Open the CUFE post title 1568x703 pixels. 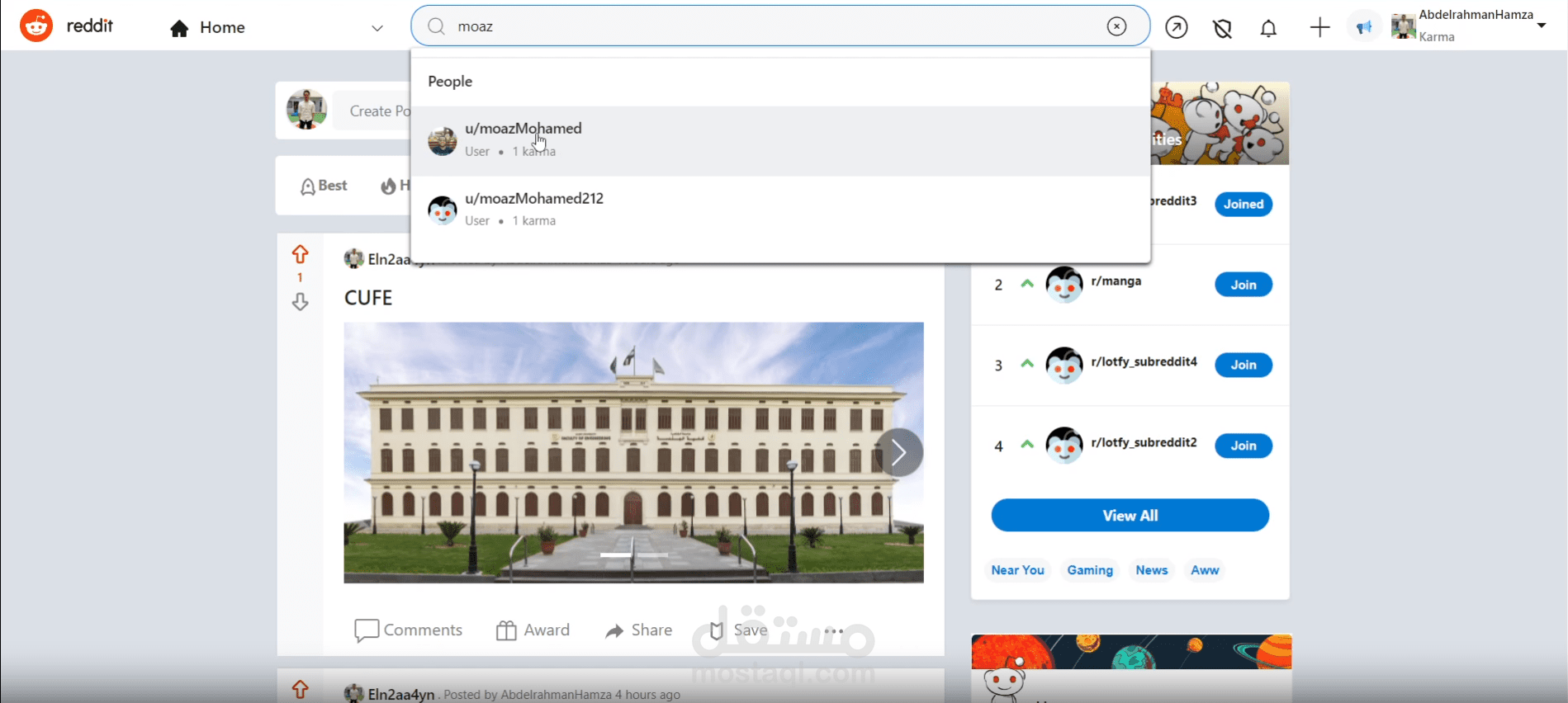[368, 298]
